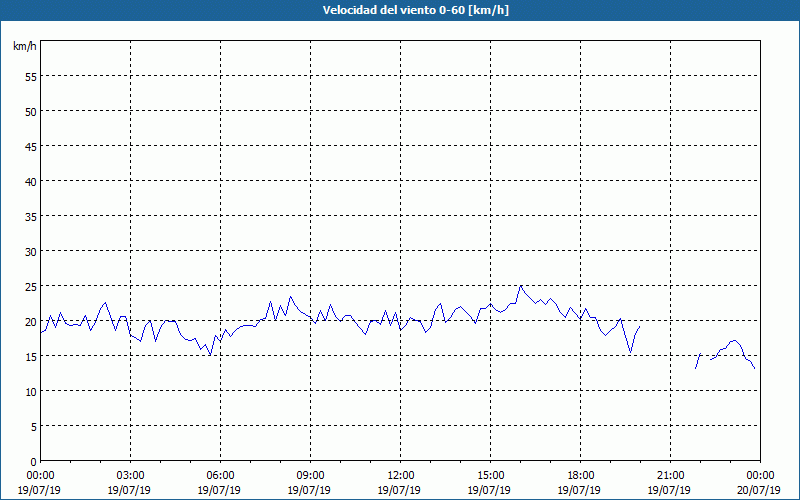Click the wind speed peak near 16:00

click(x=520, y=286)
